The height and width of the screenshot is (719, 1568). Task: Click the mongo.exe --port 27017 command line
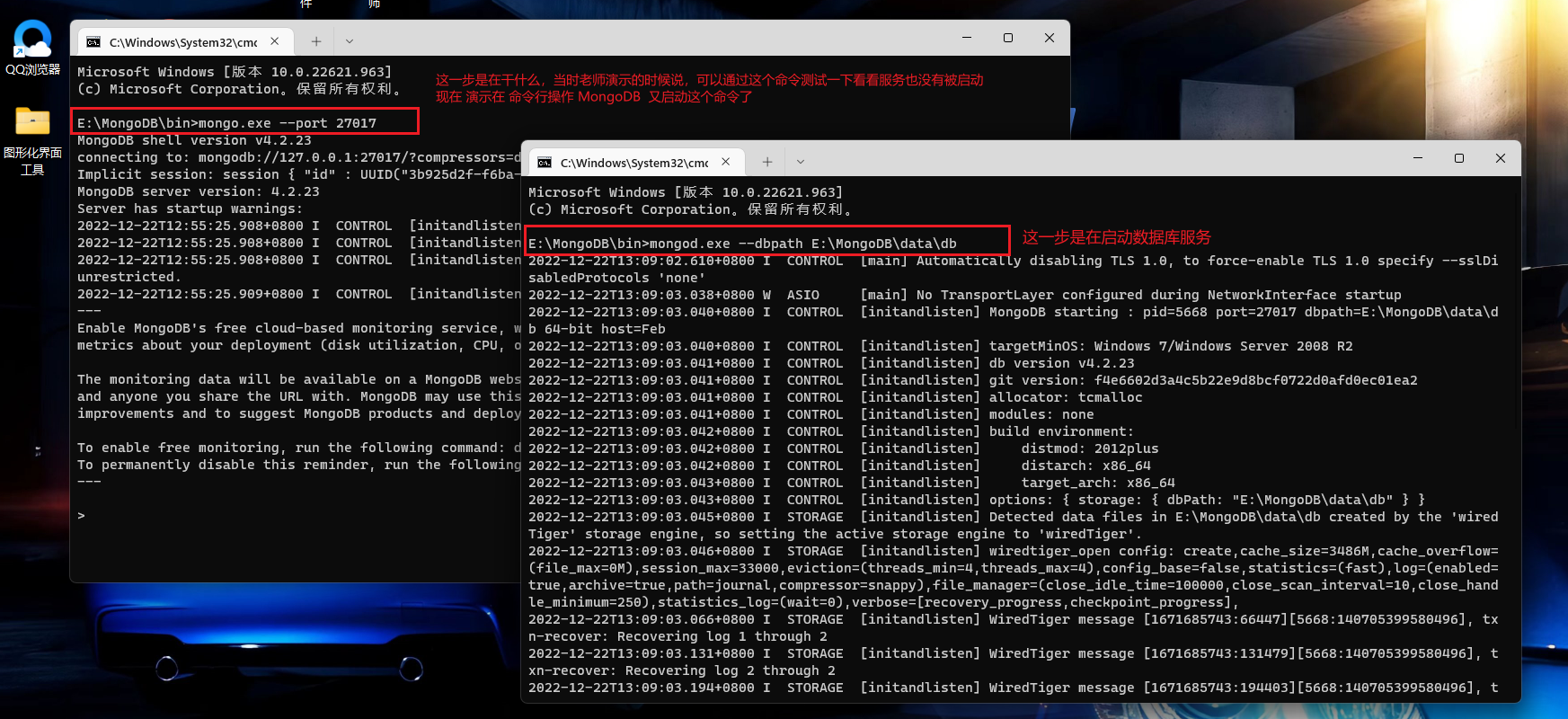[x=227, y=123]
